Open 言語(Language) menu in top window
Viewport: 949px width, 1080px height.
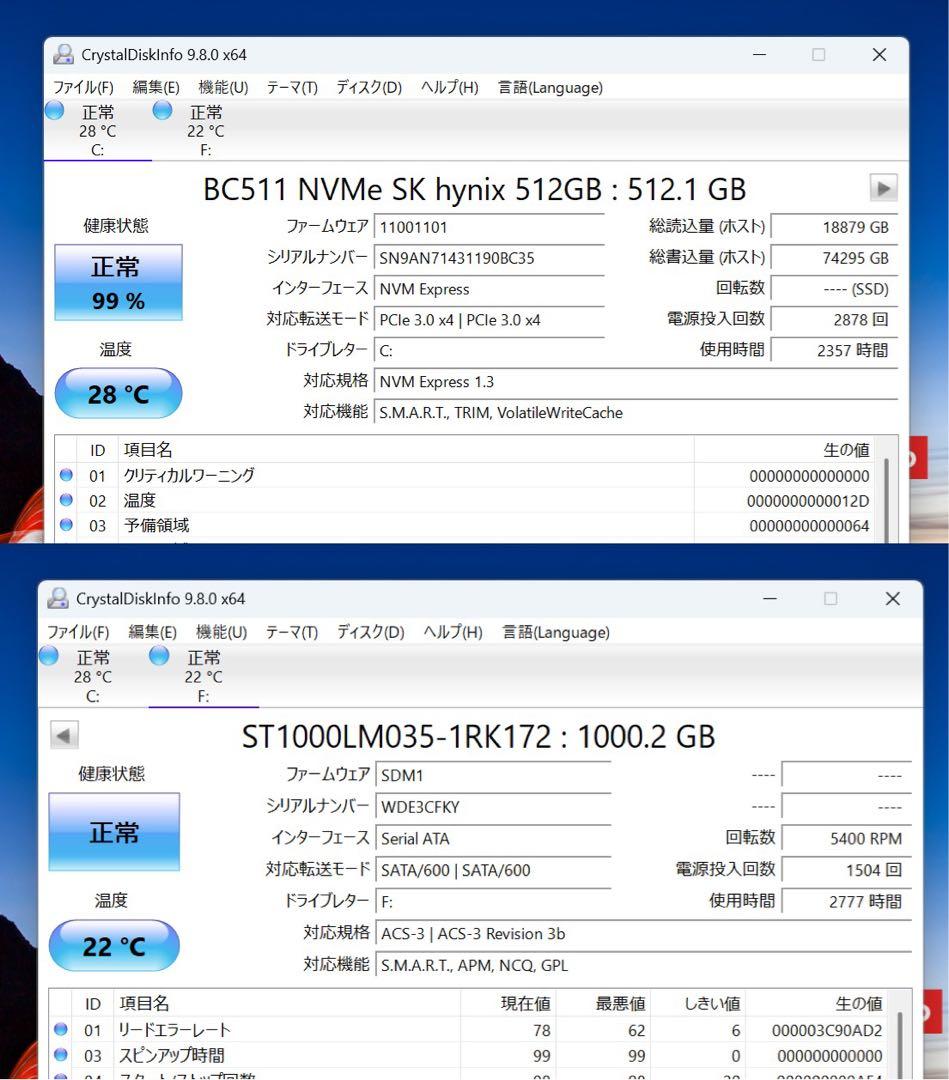(x=550, y=87)
